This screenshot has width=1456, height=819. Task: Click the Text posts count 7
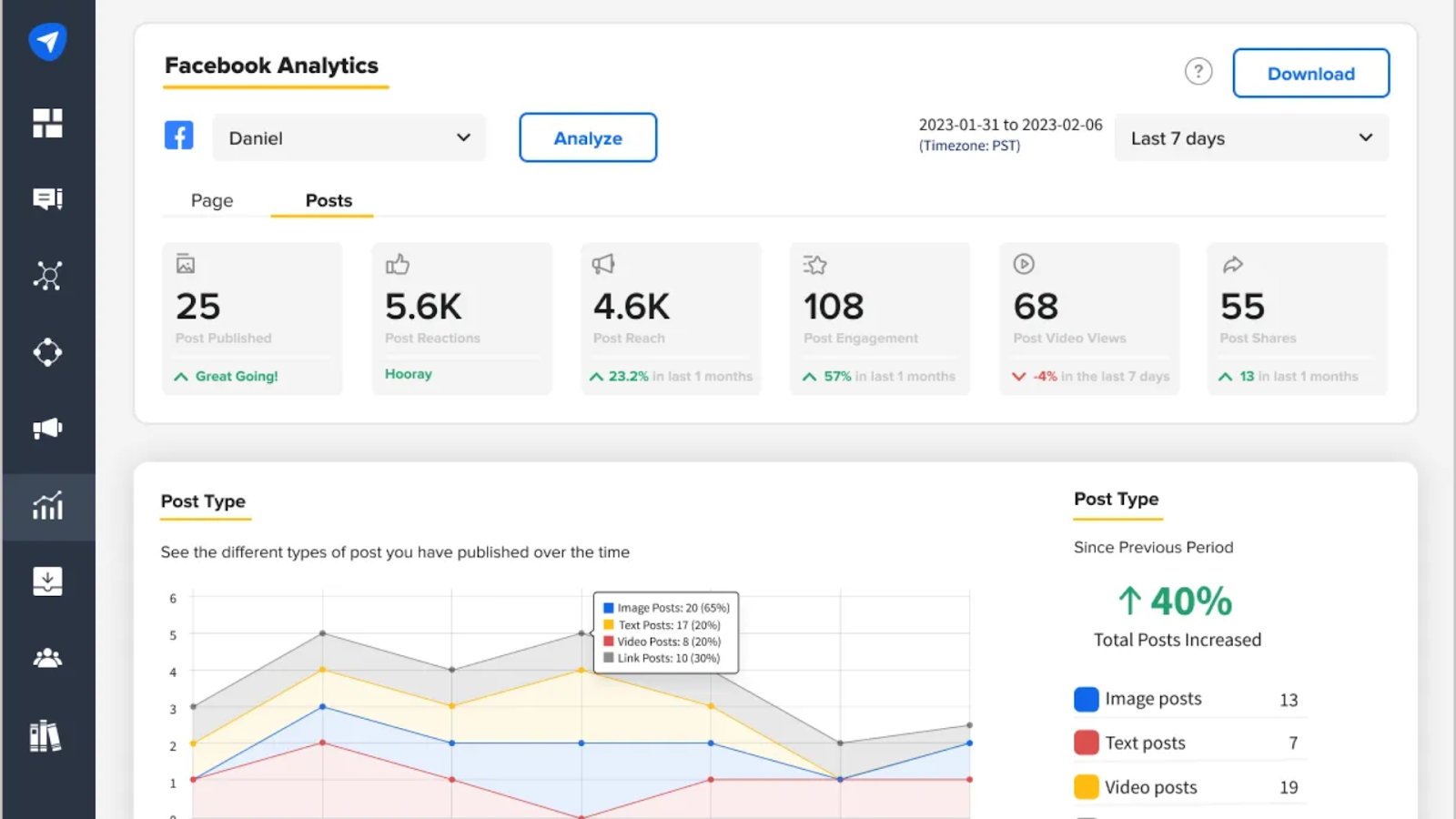tap(1293, 743)
